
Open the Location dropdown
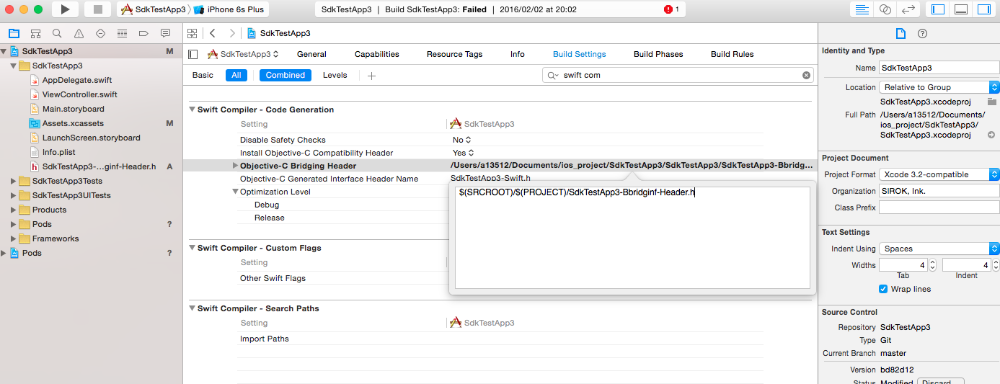(x=939, y=87)
